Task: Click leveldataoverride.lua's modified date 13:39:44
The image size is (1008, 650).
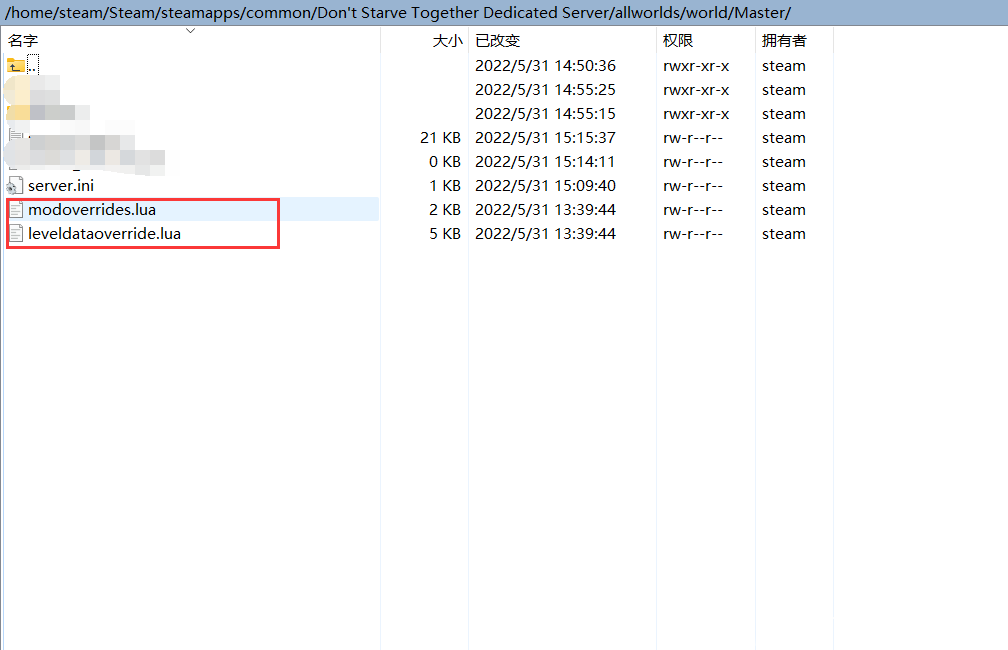Action: (x=545, y=233)
